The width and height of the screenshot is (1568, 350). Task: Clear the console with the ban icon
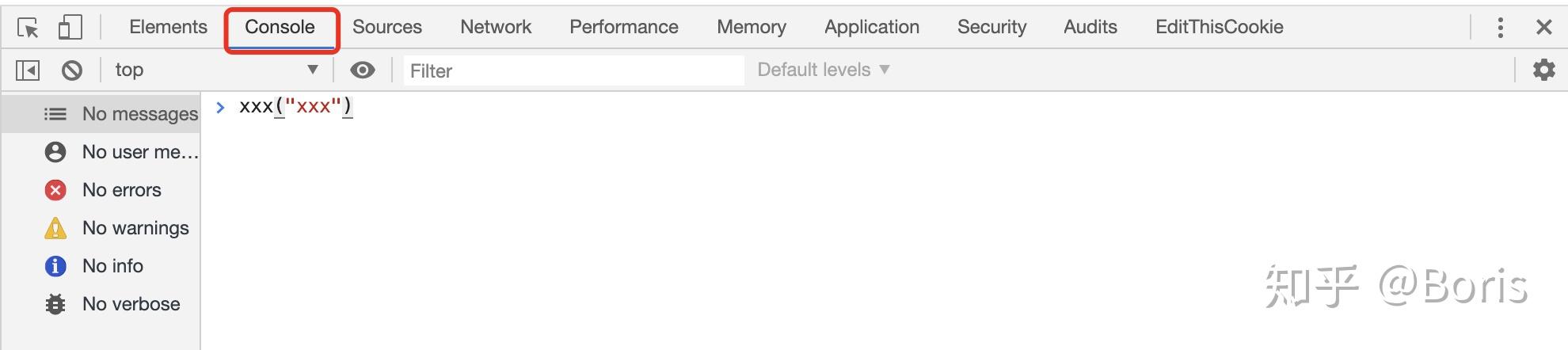click(72, 70)
